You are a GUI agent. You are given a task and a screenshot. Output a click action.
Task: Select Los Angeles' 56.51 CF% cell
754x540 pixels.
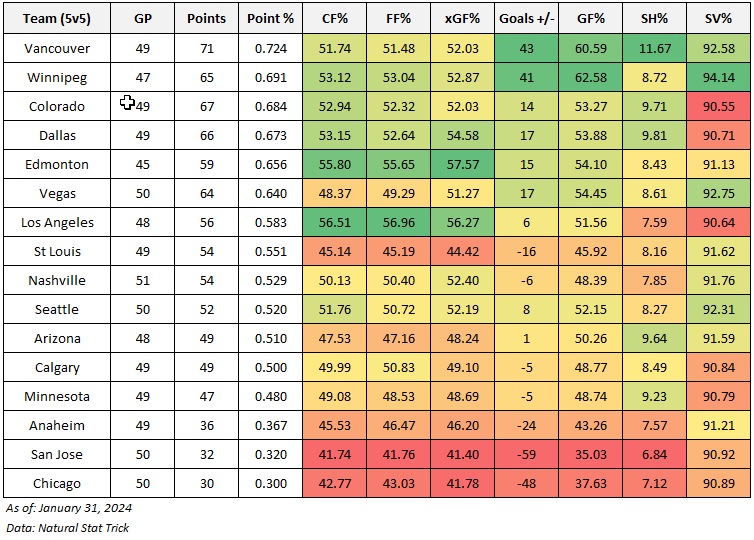(336, 222)
